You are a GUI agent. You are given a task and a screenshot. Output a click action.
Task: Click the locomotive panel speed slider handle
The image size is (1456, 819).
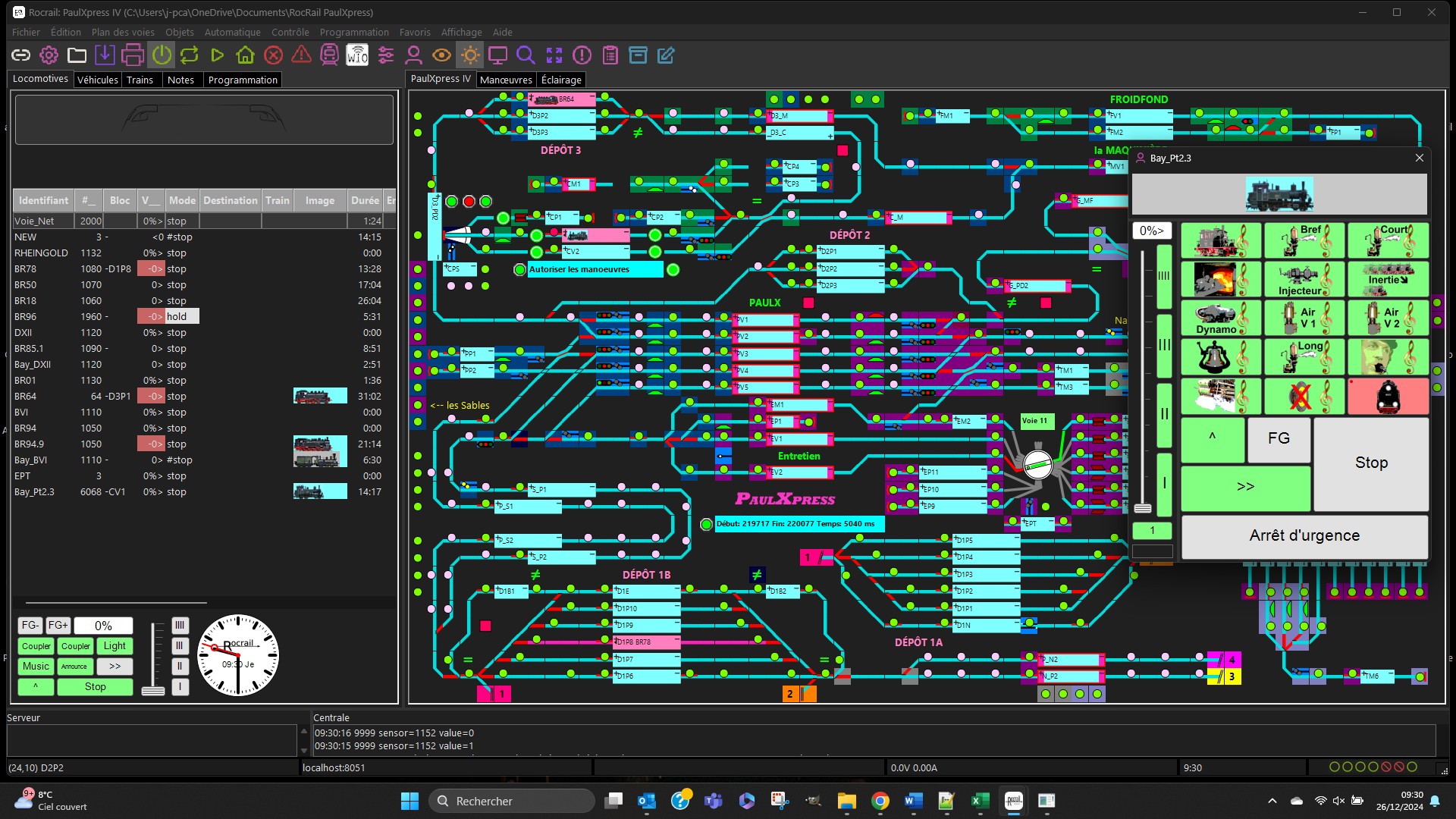(153, 691)
